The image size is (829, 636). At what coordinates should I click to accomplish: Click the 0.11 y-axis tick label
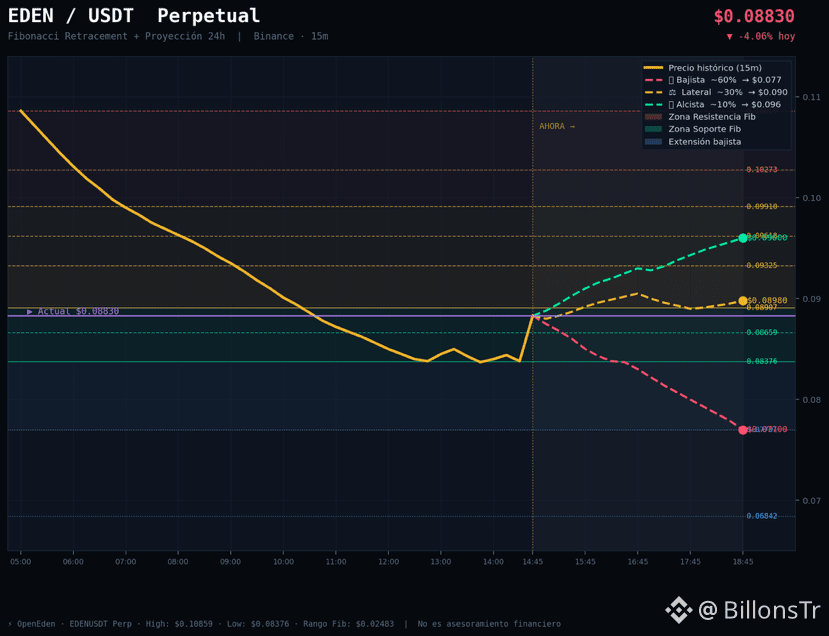click(x=812, y=97)
